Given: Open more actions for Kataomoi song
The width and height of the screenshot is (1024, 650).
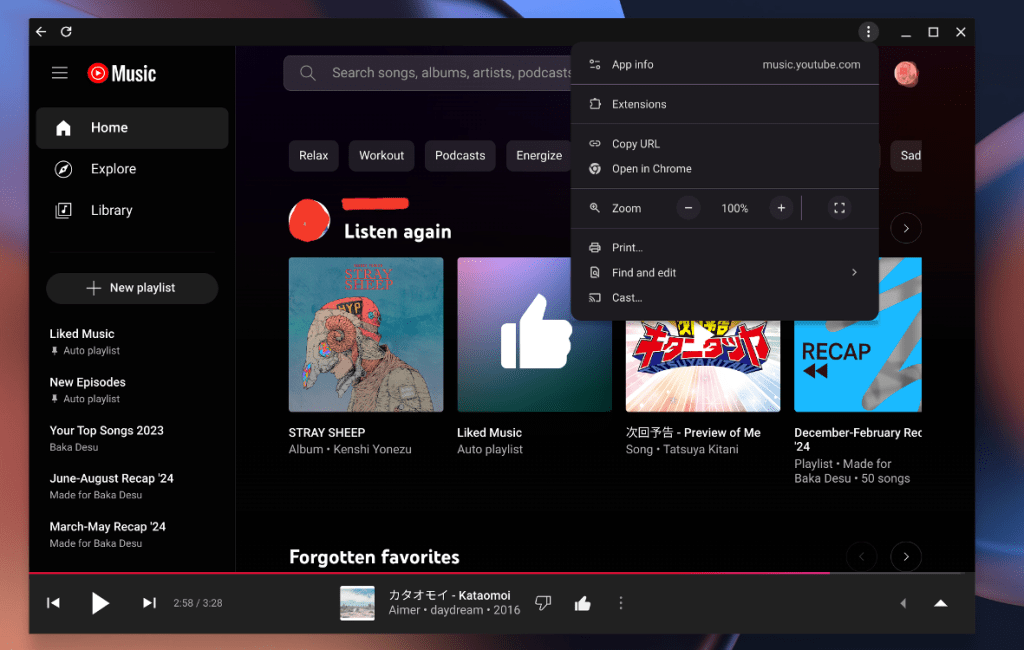Looking at the screenshot, I should click(x=620, y=603).
